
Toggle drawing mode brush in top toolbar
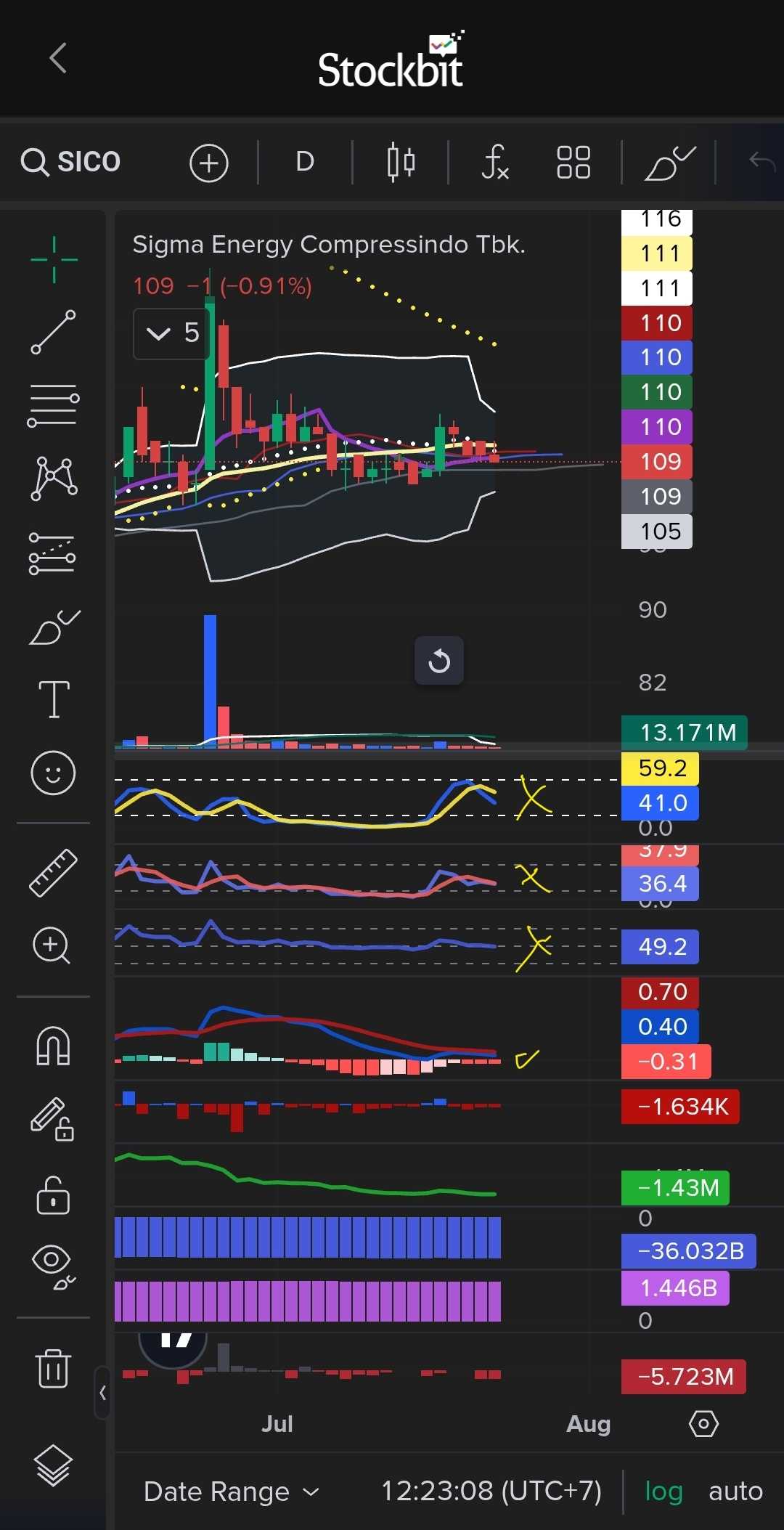click(669, 163)
